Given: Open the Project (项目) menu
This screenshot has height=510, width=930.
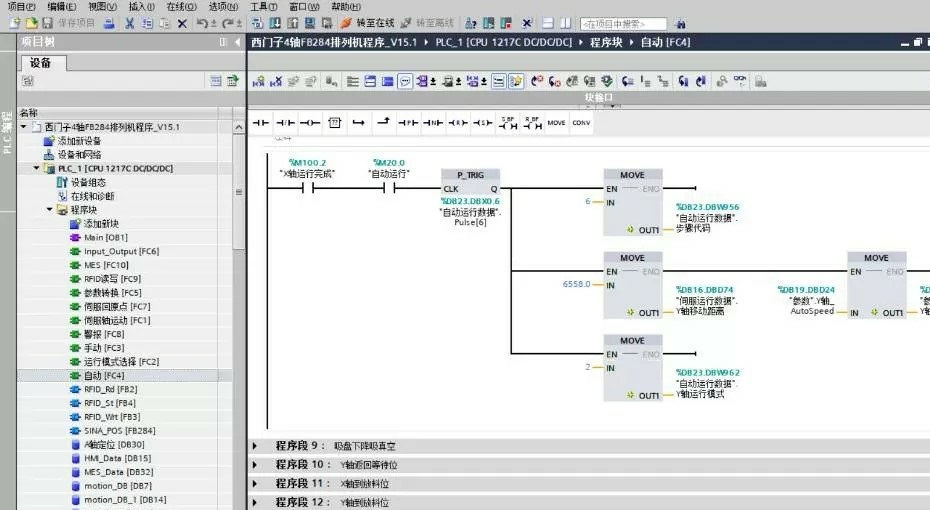Looking at the screenshot, I should (21, 7).
